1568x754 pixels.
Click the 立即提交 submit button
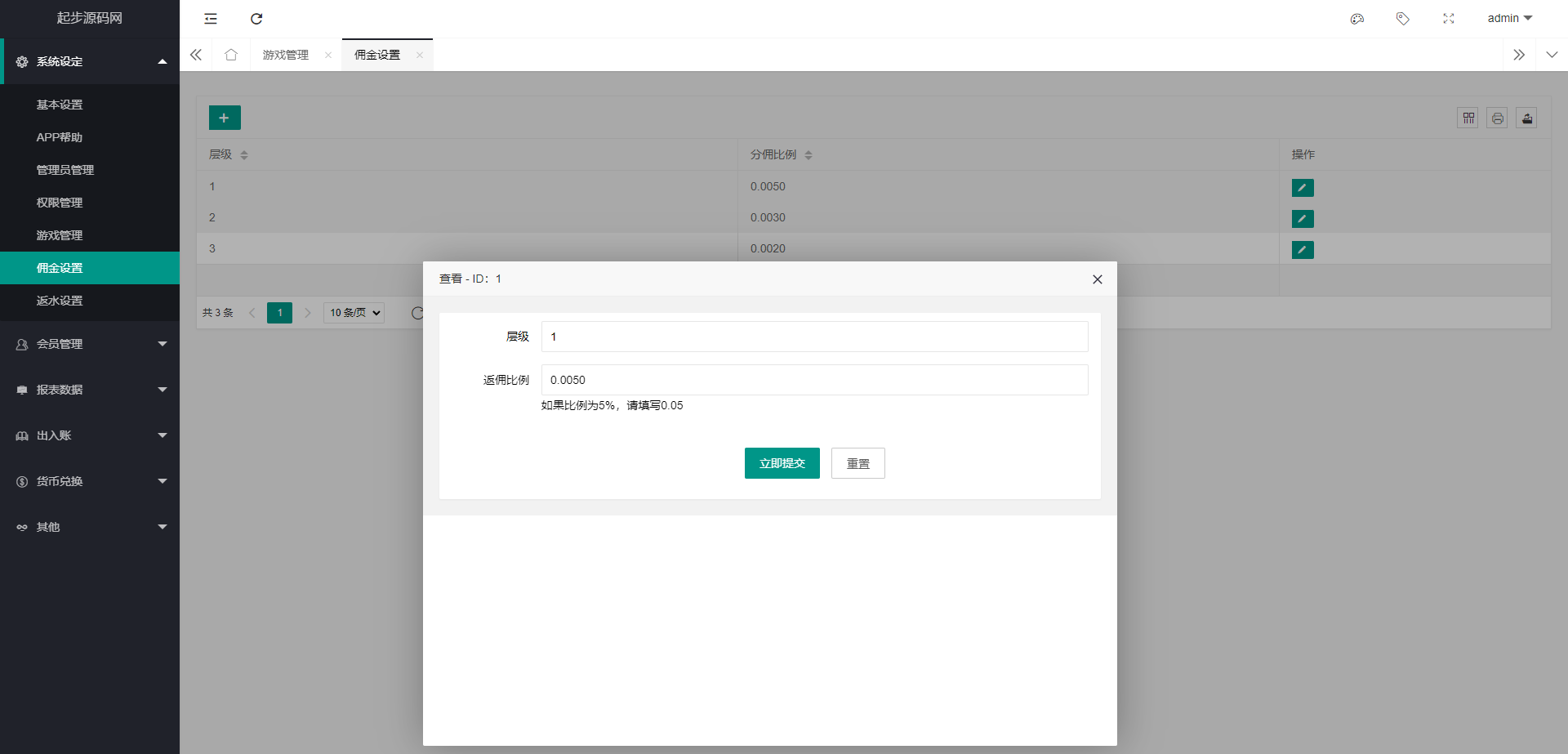point(782,463)
